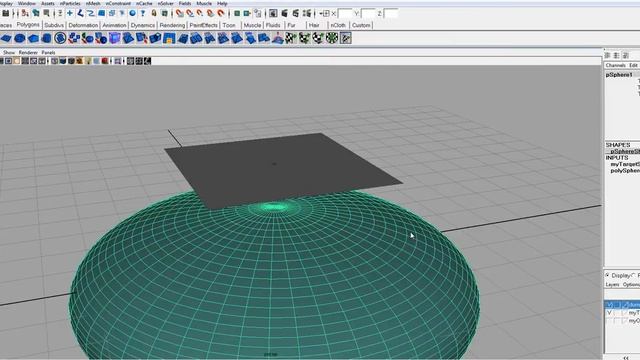Open the input field mode dropdown before X
640x360 pixels.
(x=325, y=13)
